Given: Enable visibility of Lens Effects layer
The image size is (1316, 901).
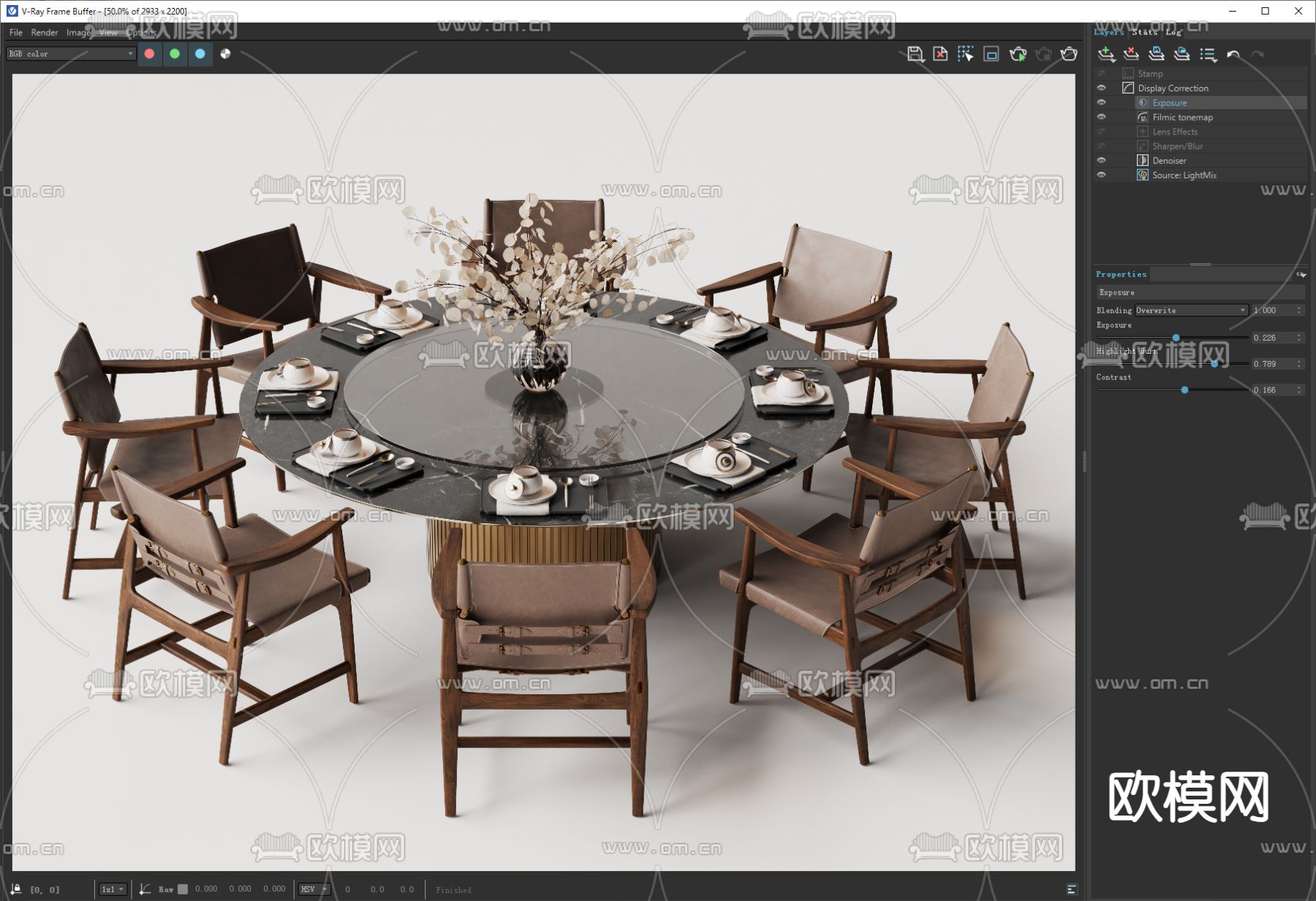Looking at the screenshot, I should coord(1101,132).
